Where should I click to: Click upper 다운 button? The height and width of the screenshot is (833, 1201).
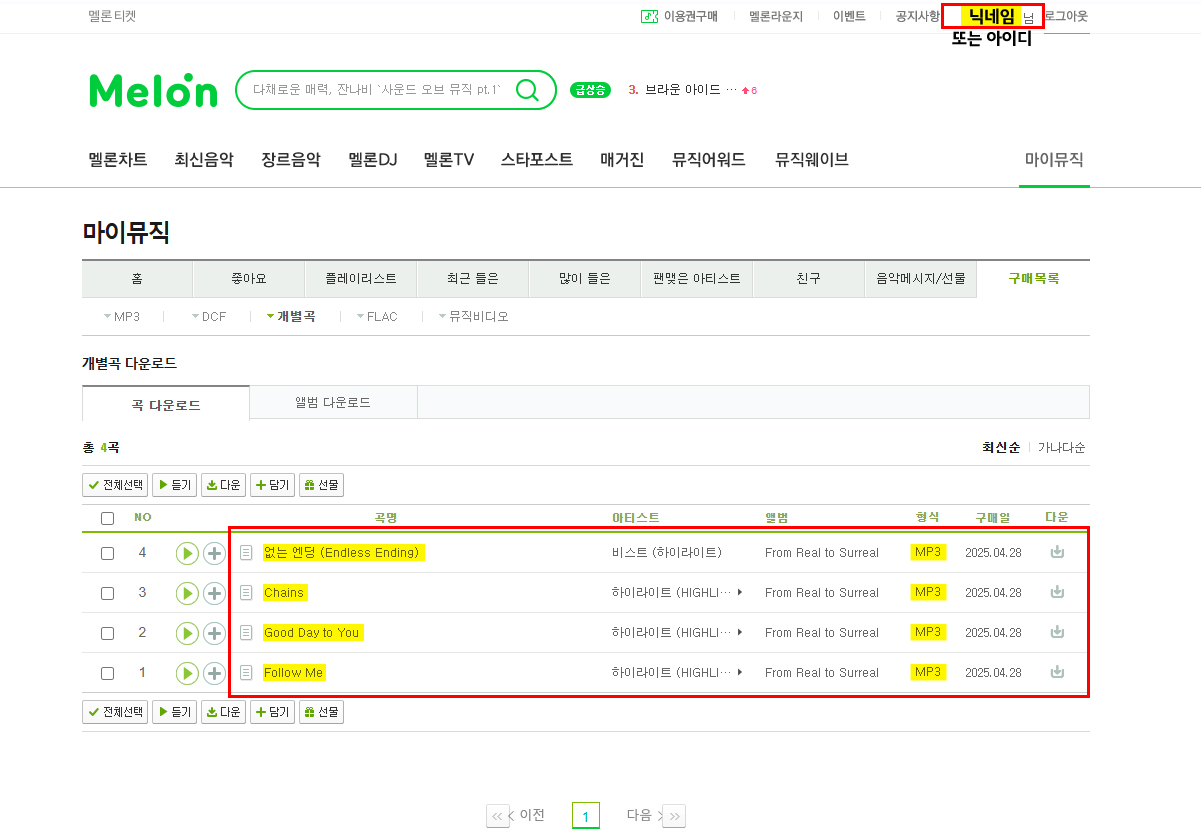point(223,485)
